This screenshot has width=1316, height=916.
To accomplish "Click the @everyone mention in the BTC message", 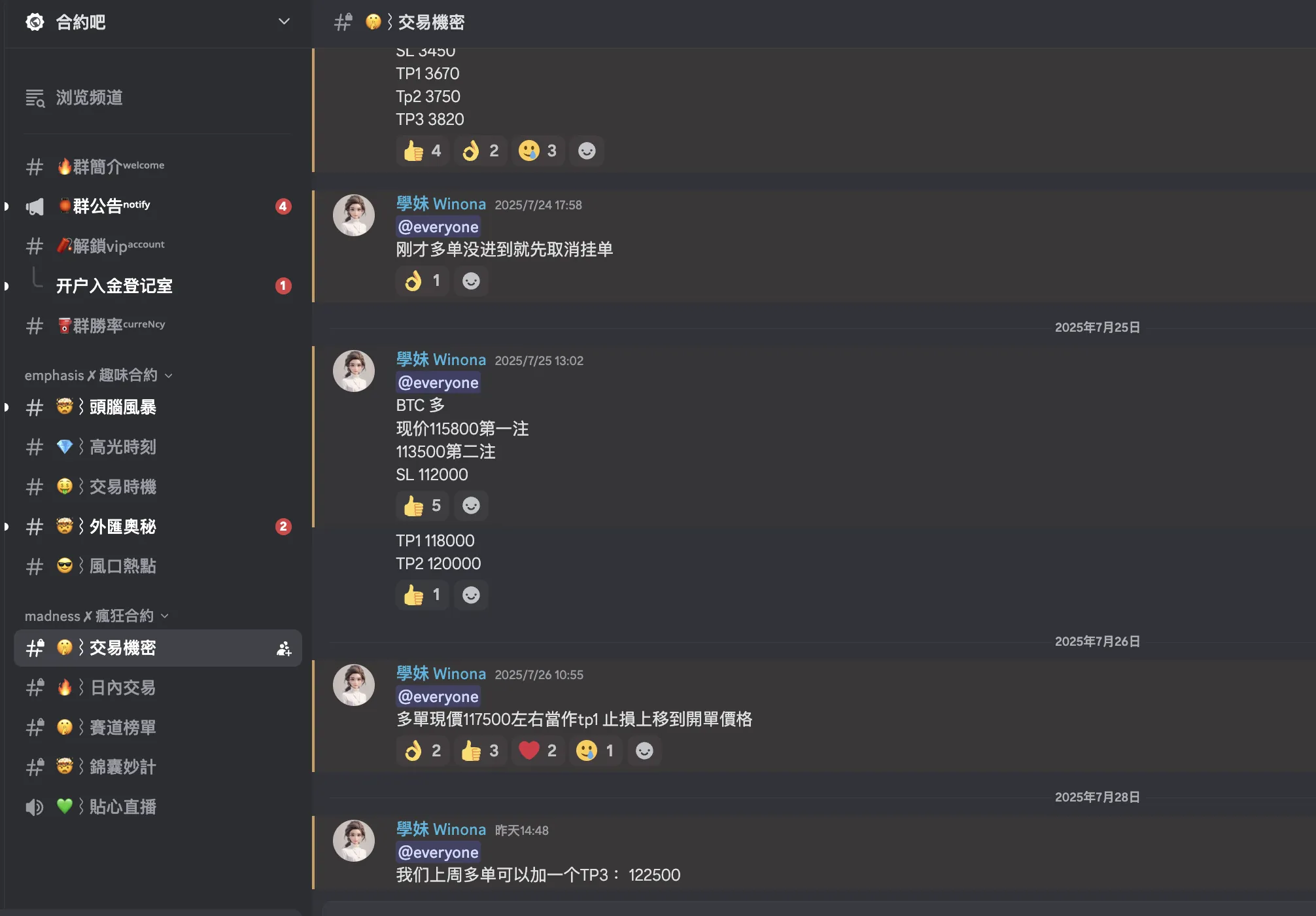I will coord(438,382).
